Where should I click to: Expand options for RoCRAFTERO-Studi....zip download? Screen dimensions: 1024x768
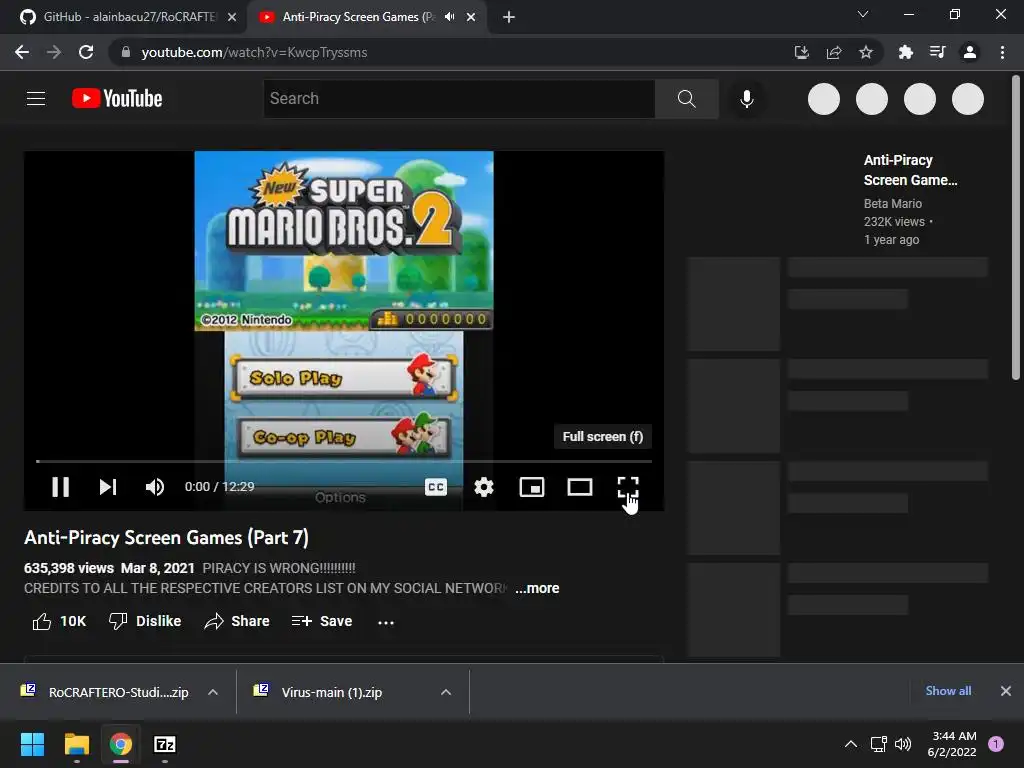(x=213, y=692)
